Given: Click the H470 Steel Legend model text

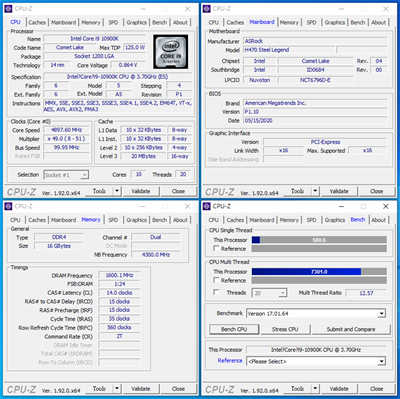Looking at the screenshot, I should (x=267, y=50).
